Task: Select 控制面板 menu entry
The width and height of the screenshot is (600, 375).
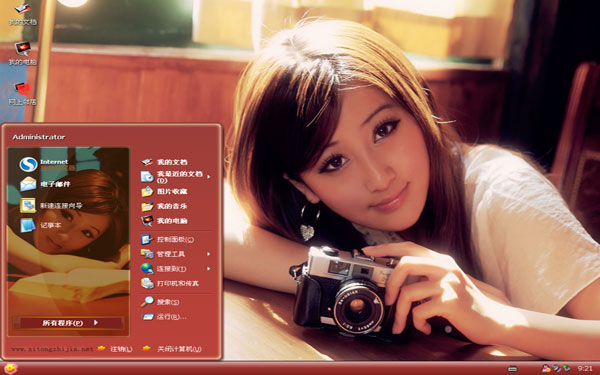Action: point(167,240)
